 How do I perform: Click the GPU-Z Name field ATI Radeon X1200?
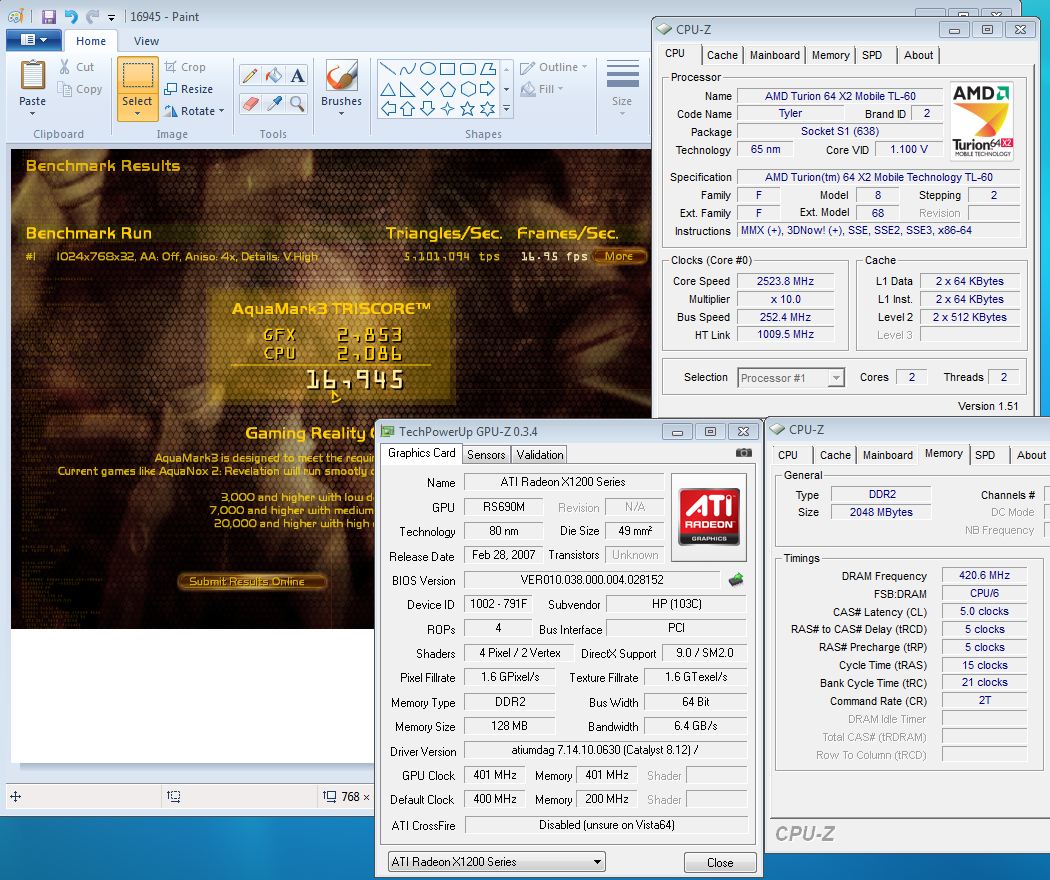pos(563,482)
